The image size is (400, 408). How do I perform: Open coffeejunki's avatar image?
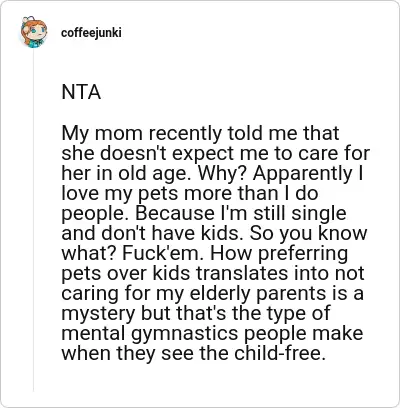pyautogui.click(x=33, y=32)
